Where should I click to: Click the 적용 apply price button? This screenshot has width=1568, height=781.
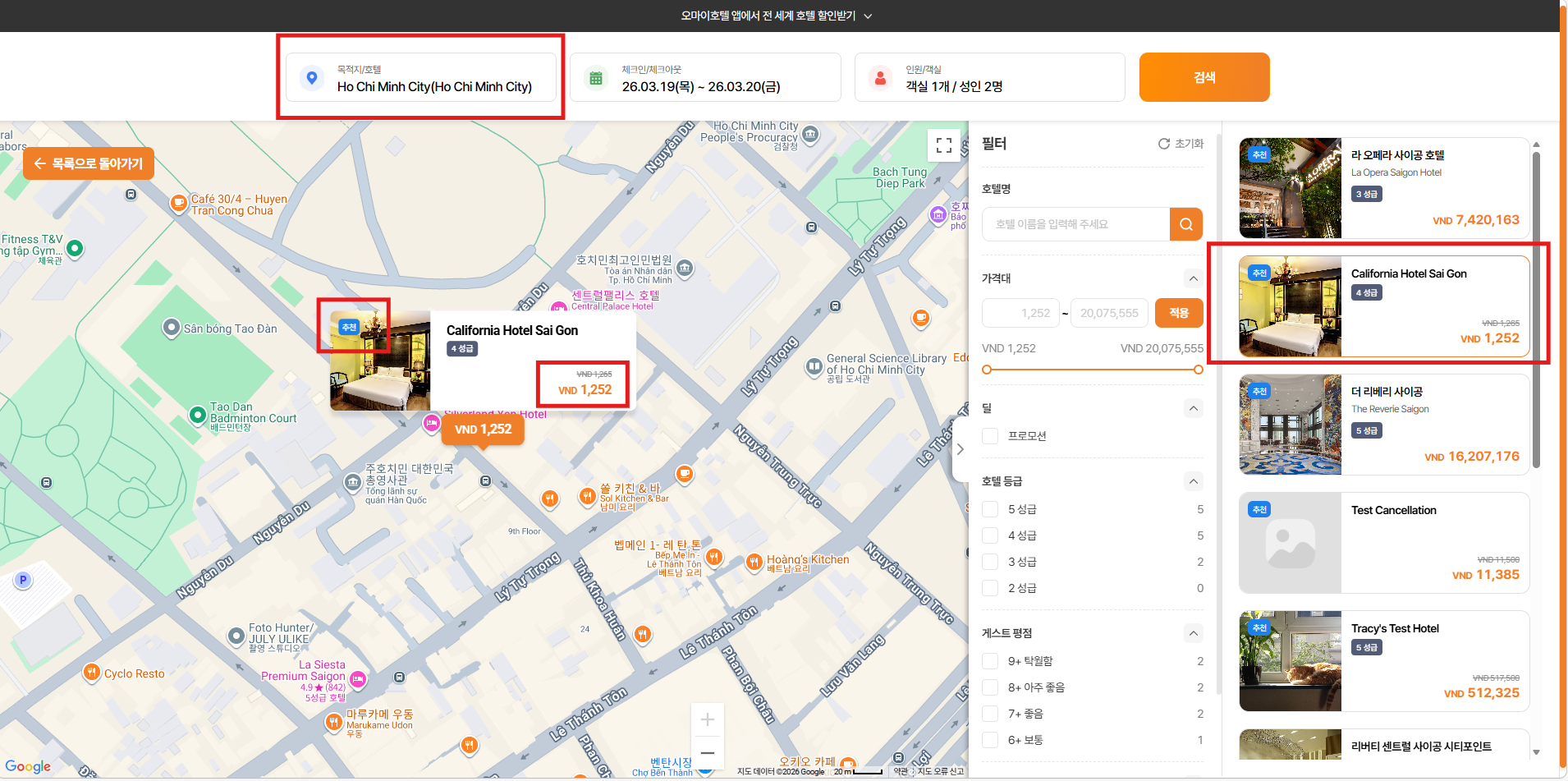click(x=1179, y=313)
